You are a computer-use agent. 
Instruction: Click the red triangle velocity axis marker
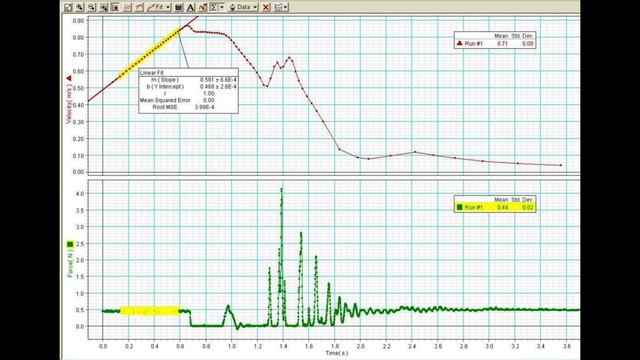coord(69,78)
